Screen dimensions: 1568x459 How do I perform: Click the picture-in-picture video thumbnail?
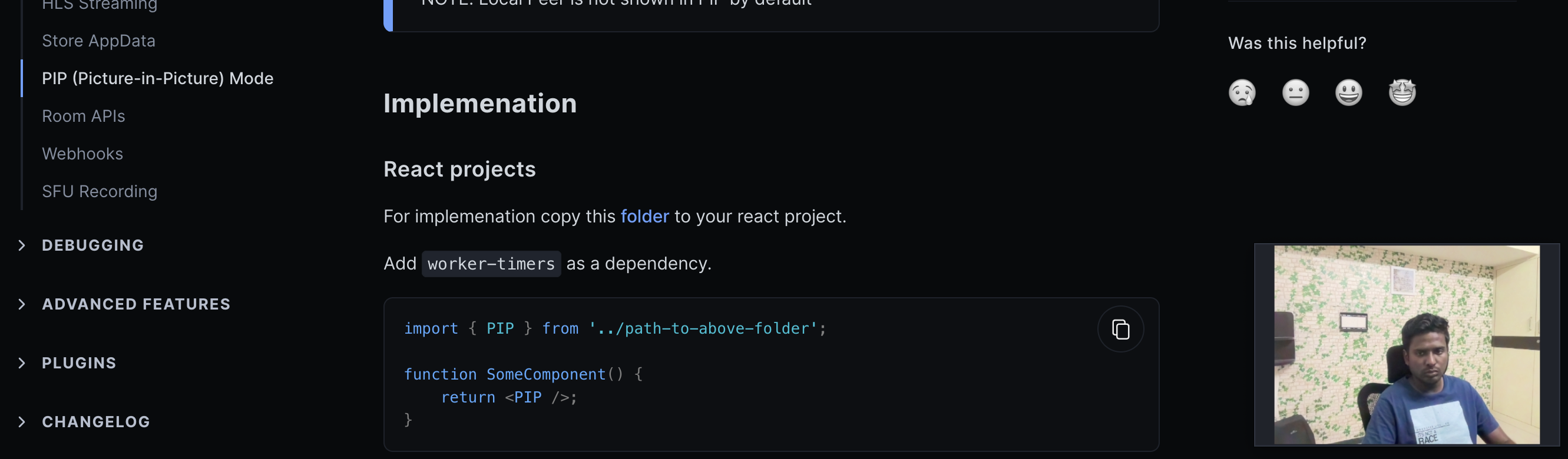point(1406,344)
